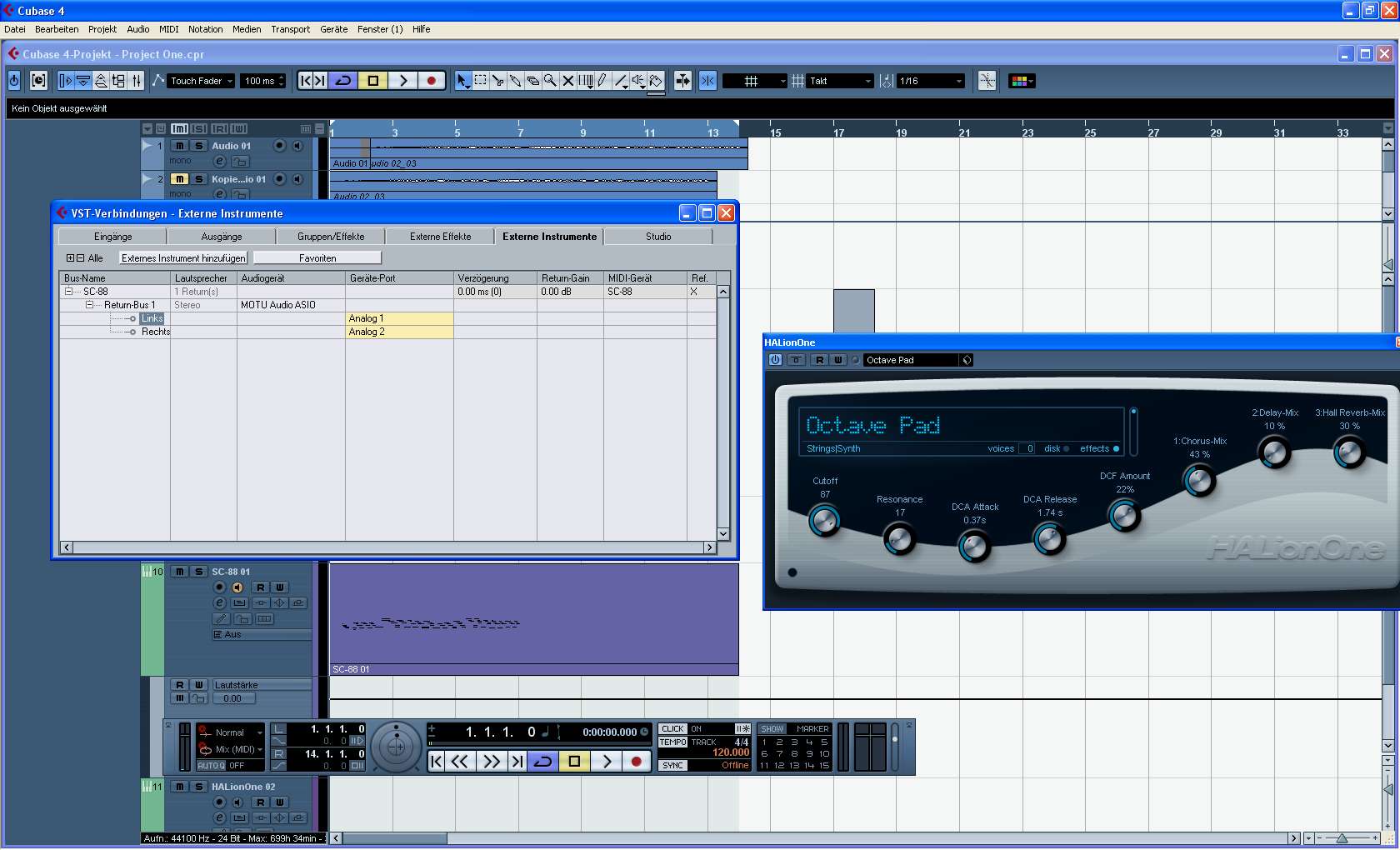Viewport: 1400px width, 850px height.
Task: Switch to the Eingänge tab
Action: (113, 237)
